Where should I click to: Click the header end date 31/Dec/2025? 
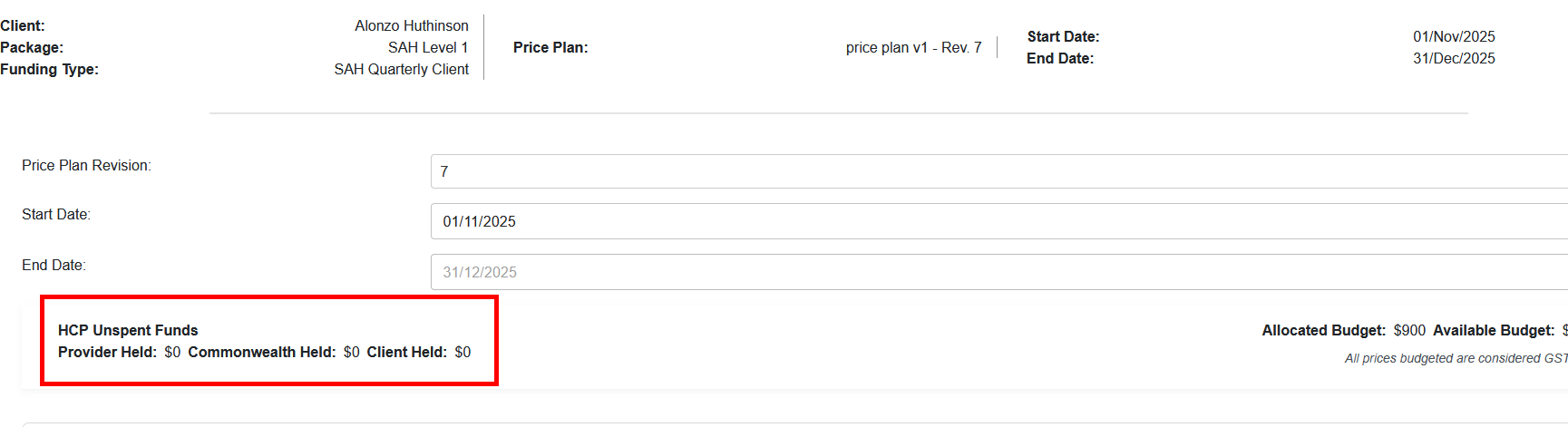pos(1454,58)
